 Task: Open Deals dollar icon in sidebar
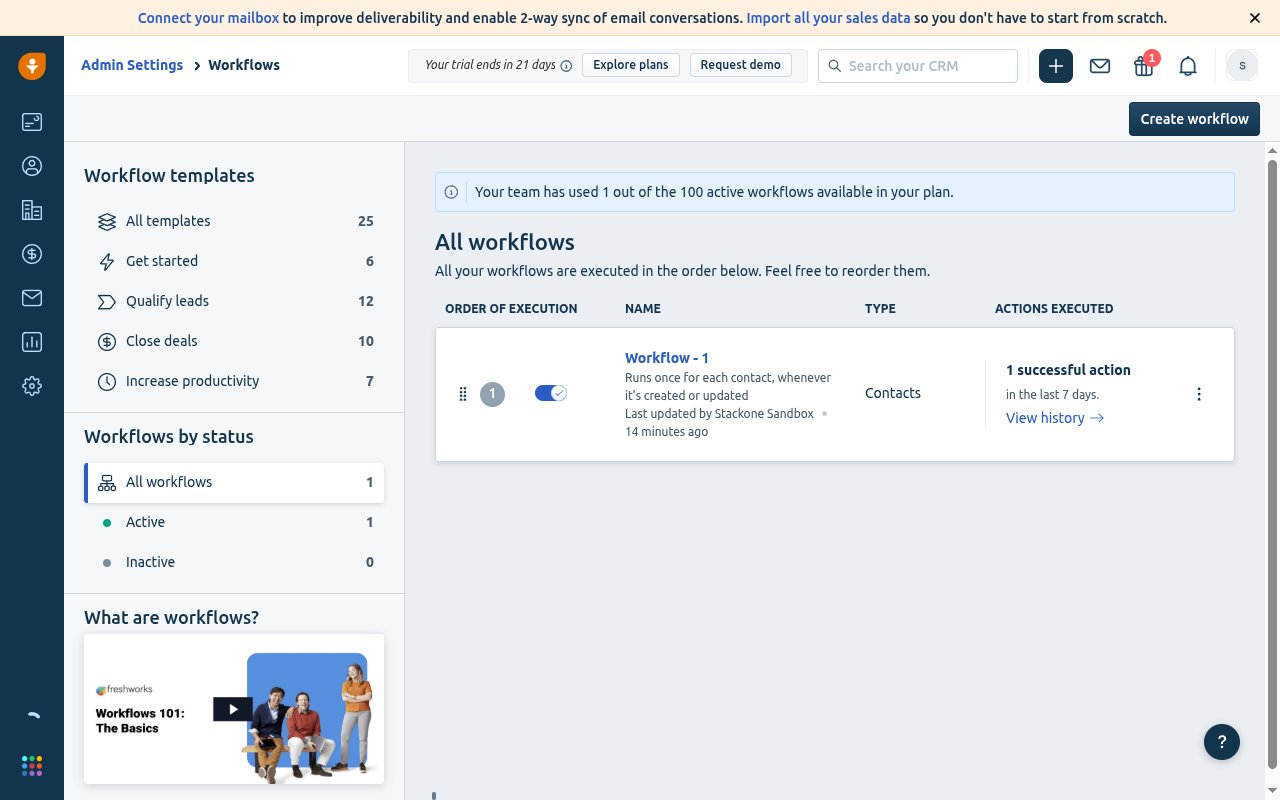tap(32, 254)
